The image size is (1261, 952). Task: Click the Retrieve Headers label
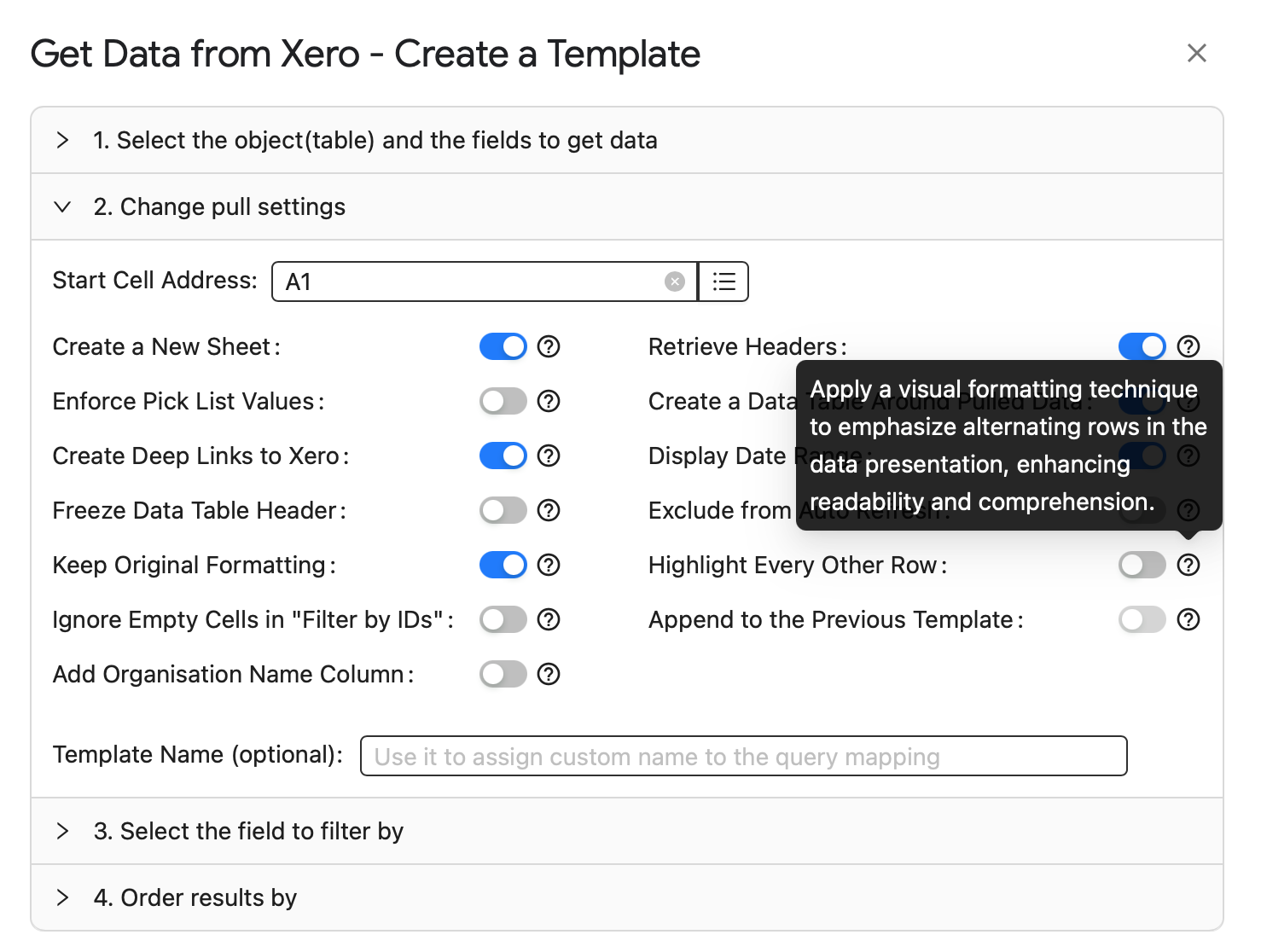click(x=747, y=346)
